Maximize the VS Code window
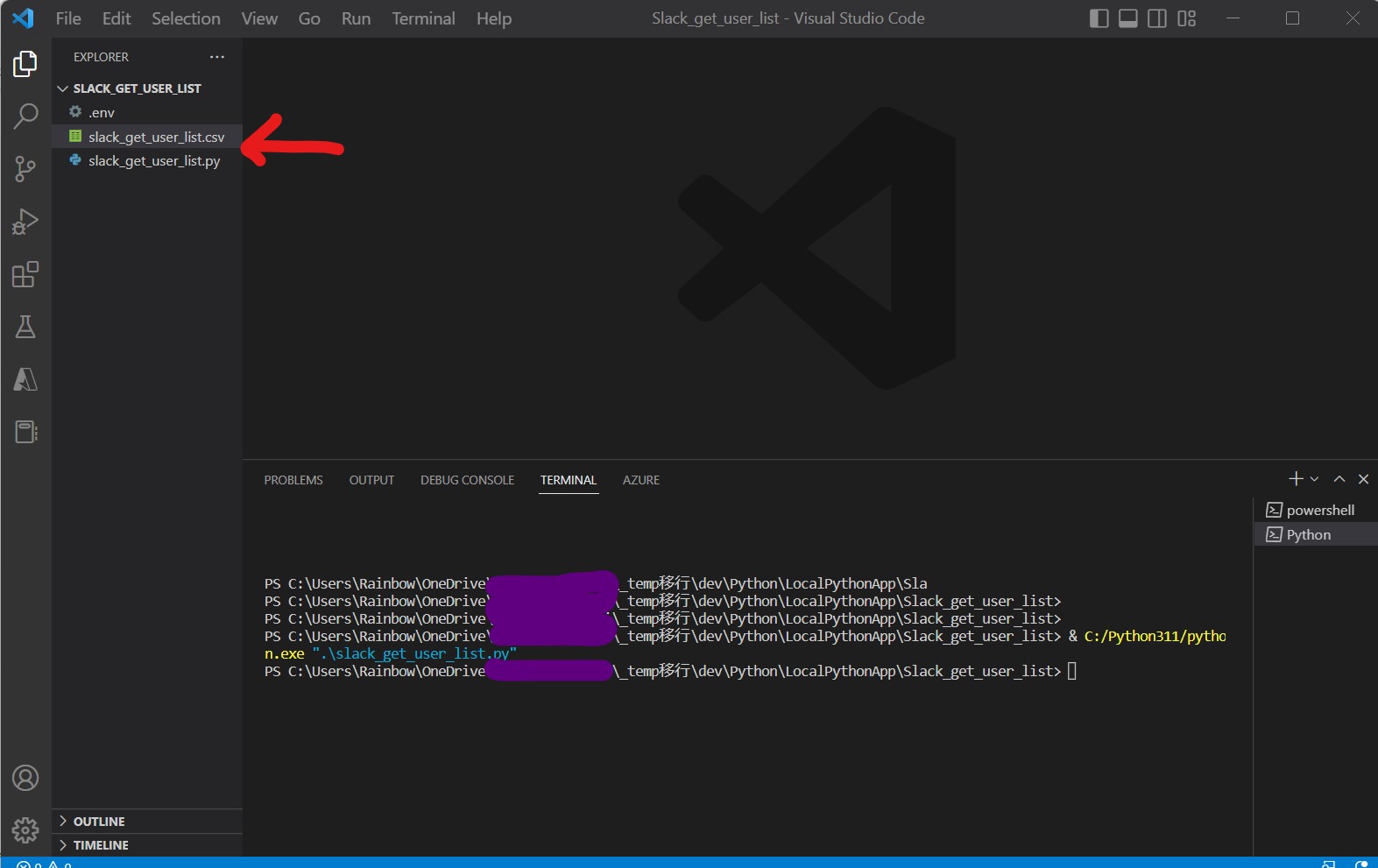The height and width of the screenshot is (868, 1378). point(1292,18)
